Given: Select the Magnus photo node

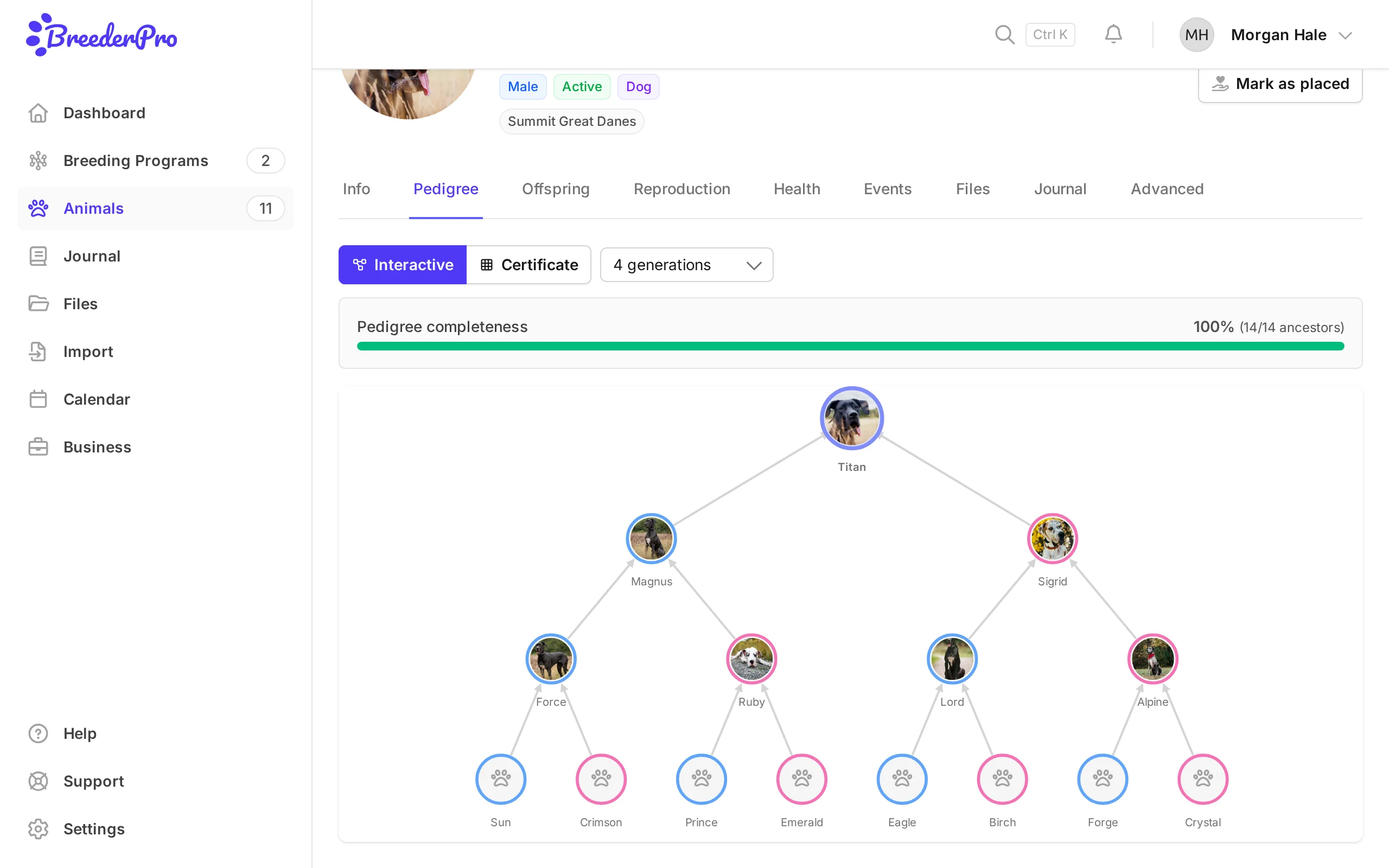Looking at the screenshot, I should pos(651,539).
